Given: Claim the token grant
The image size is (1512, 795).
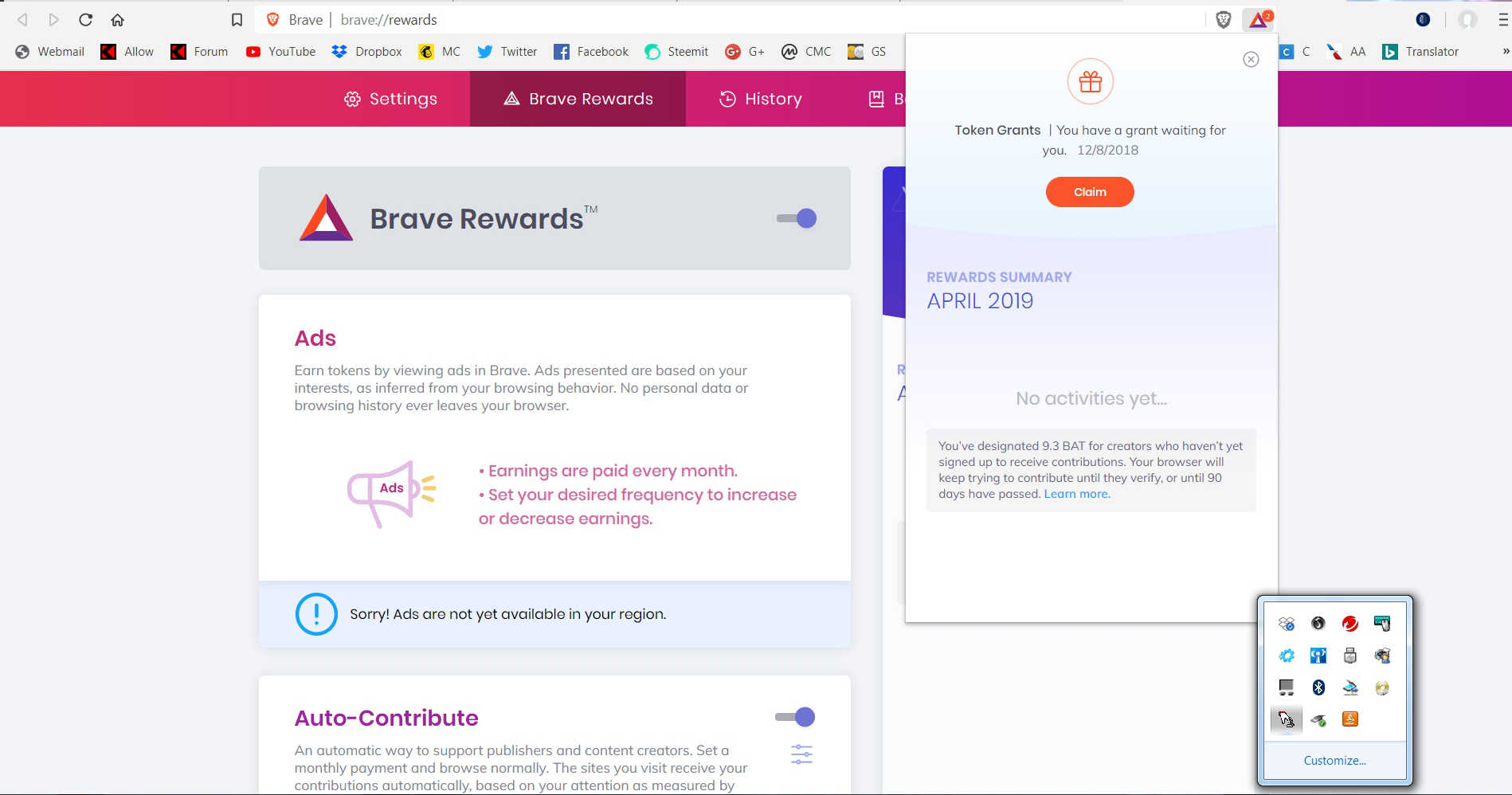Looking at the screenshot, I should point(1090,192).
